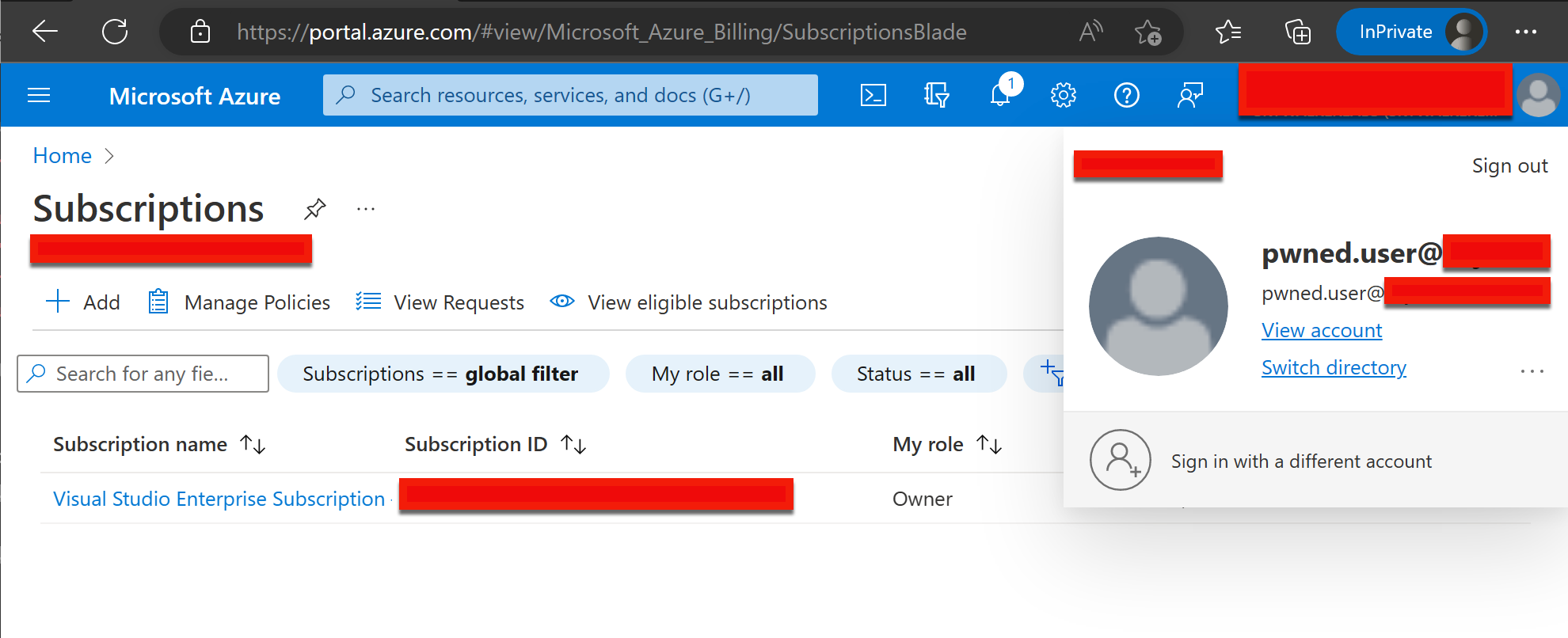Open the Directories and subscriptions filter
This screenshot has height=638, width=1568.
(936, 96)
